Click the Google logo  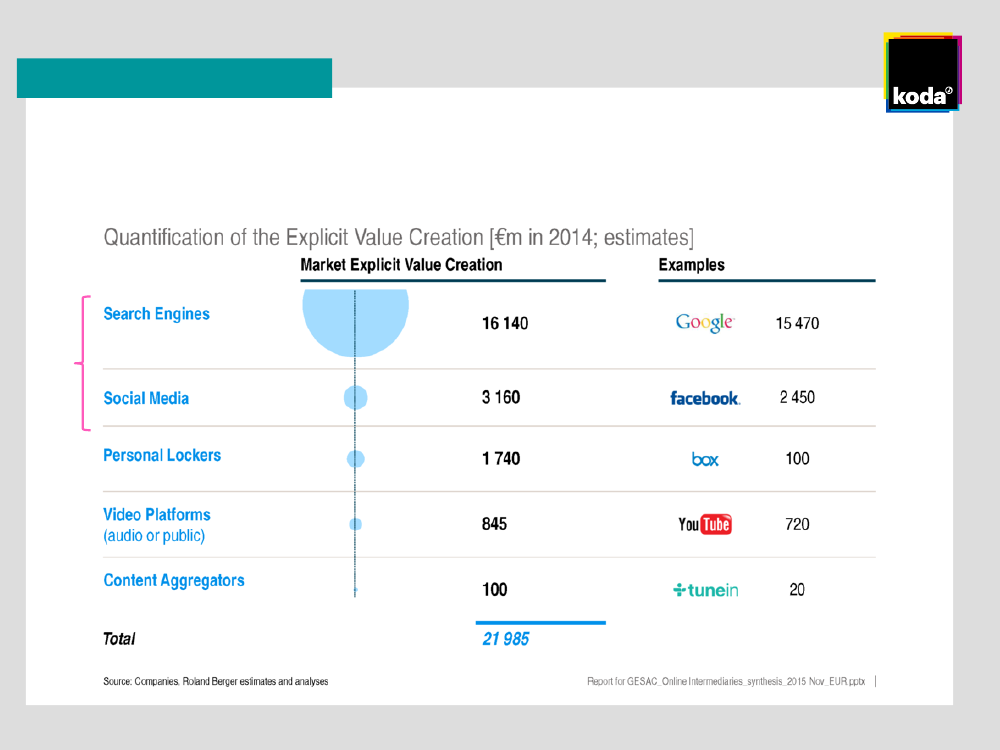(705, 323)
